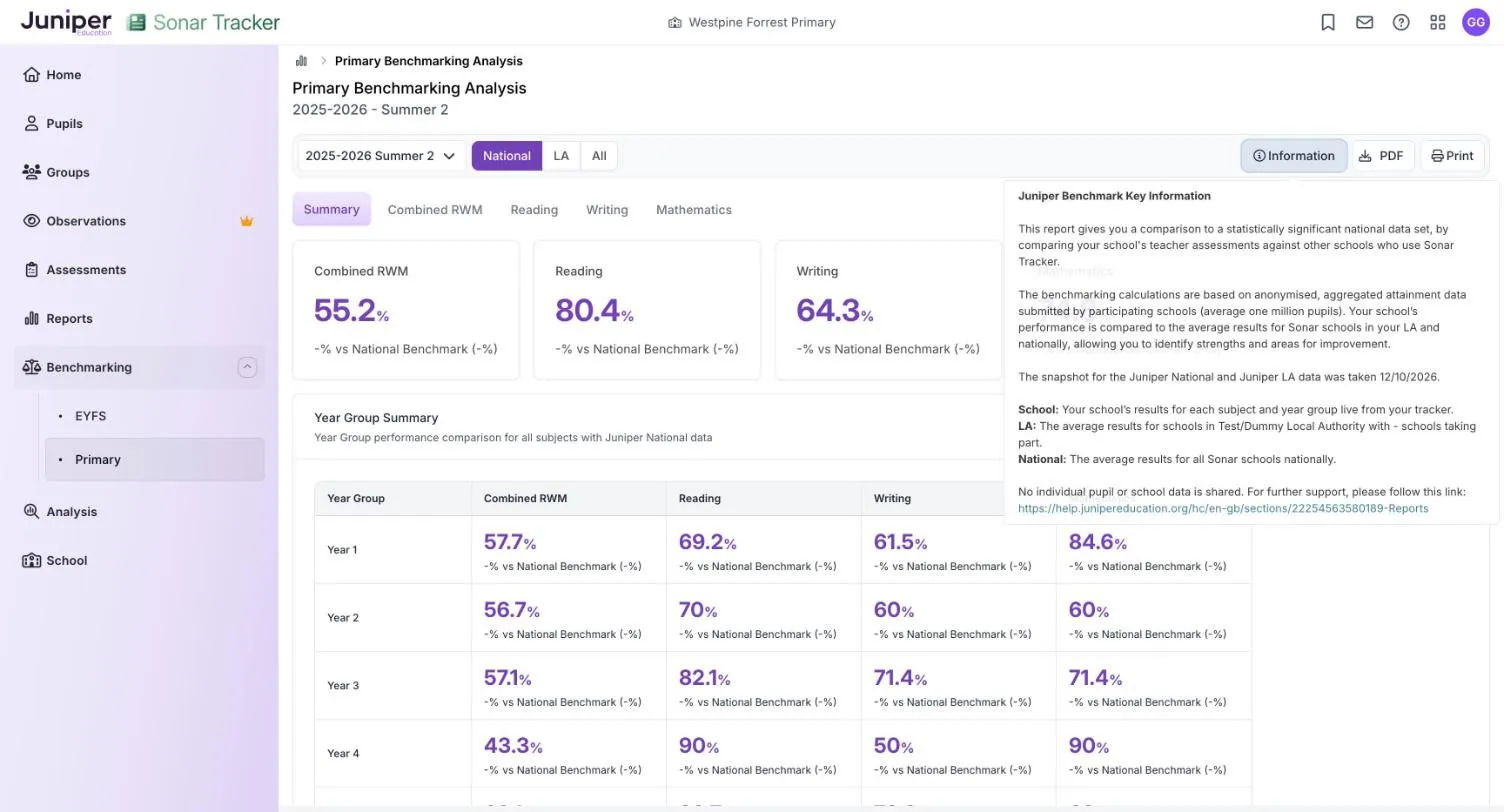Viewport: 1504px width, 812px height.
Task: Open the apps grid icon
Action: [1438, 22]
